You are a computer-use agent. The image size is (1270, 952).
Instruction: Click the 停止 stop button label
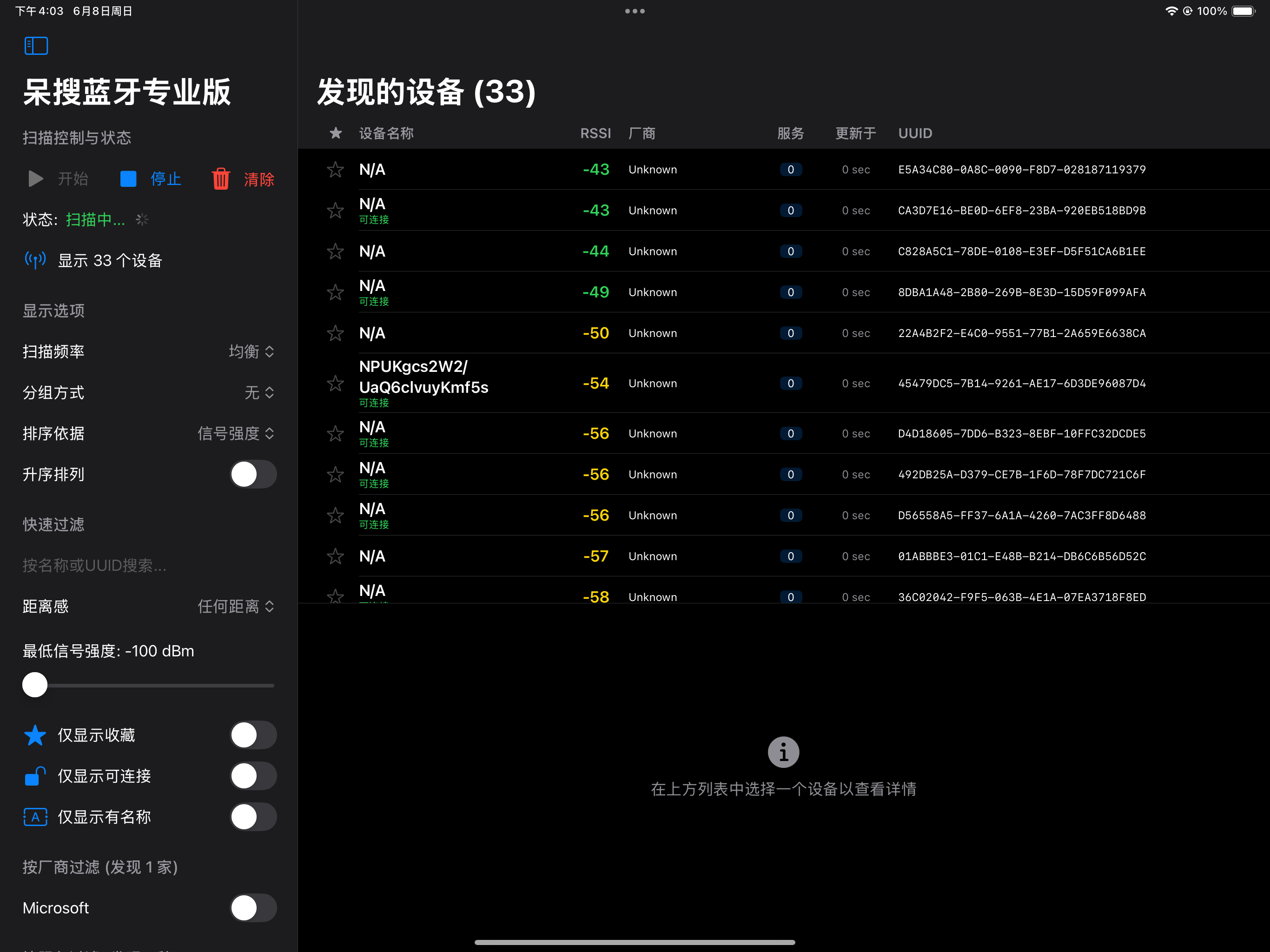[166, 179]
